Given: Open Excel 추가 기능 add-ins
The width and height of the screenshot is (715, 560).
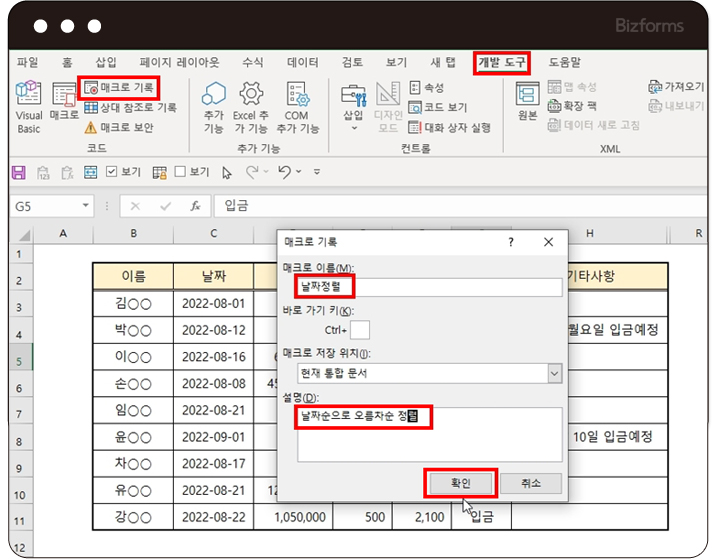Looking at the screenshot, I should pyautogui.click(x=251, y=106).
